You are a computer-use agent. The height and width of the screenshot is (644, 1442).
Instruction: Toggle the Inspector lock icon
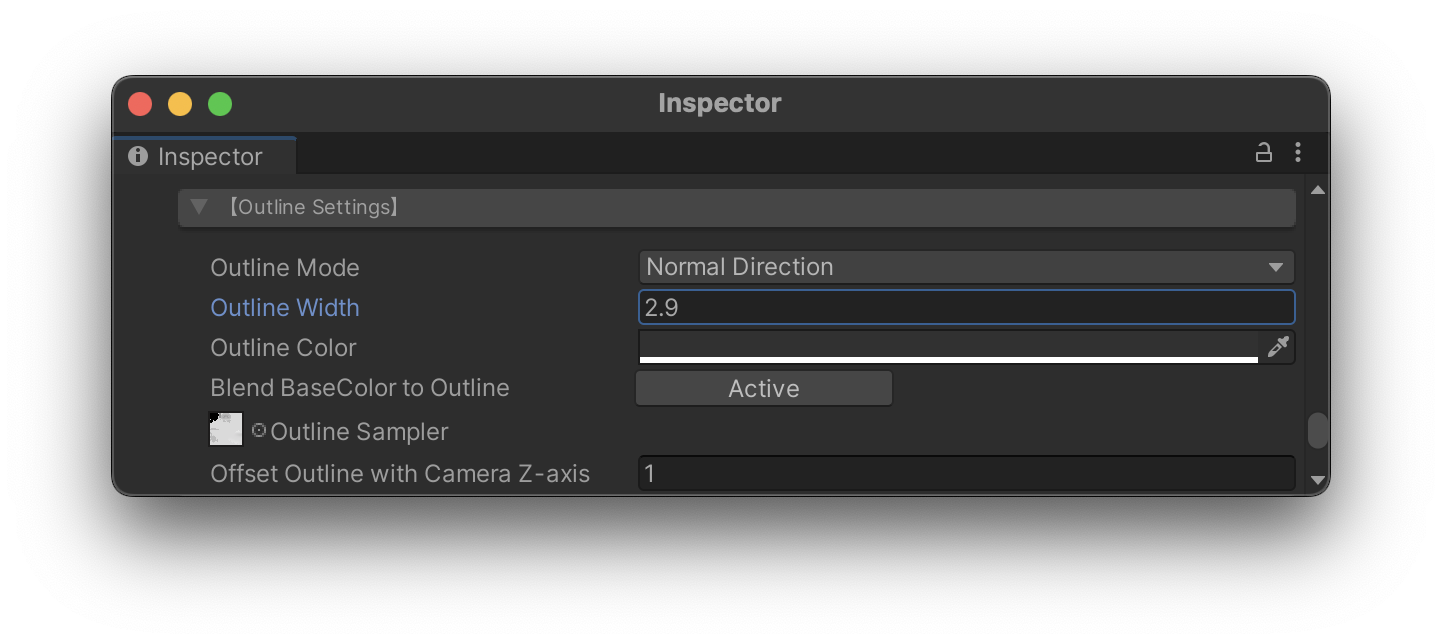pyautogui.click(x=1264, y=153)
